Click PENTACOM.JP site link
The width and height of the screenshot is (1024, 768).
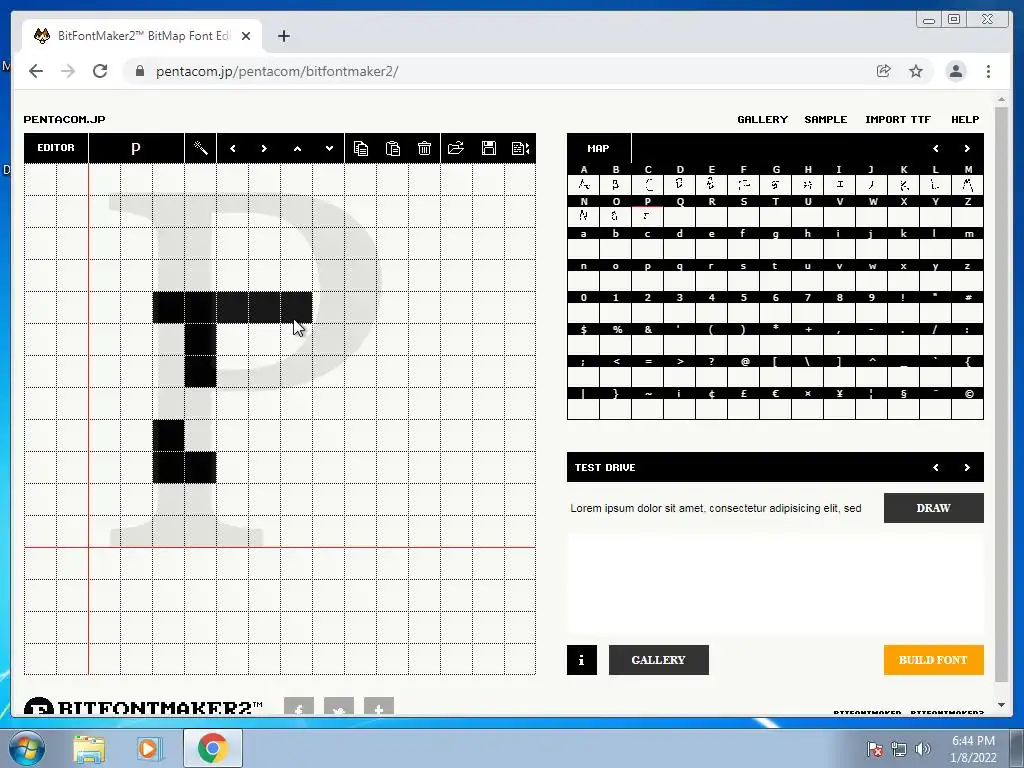[64, 120]
